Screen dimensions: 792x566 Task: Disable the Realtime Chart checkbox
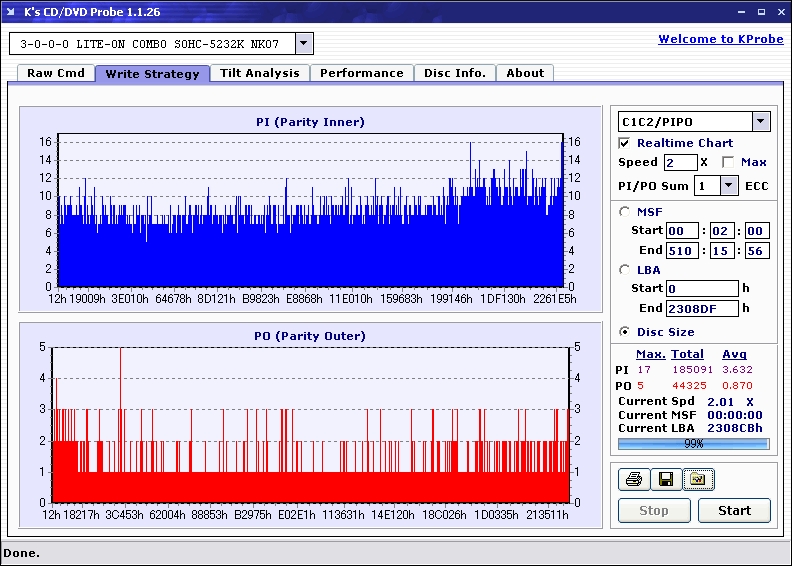(x=625, y=143)
